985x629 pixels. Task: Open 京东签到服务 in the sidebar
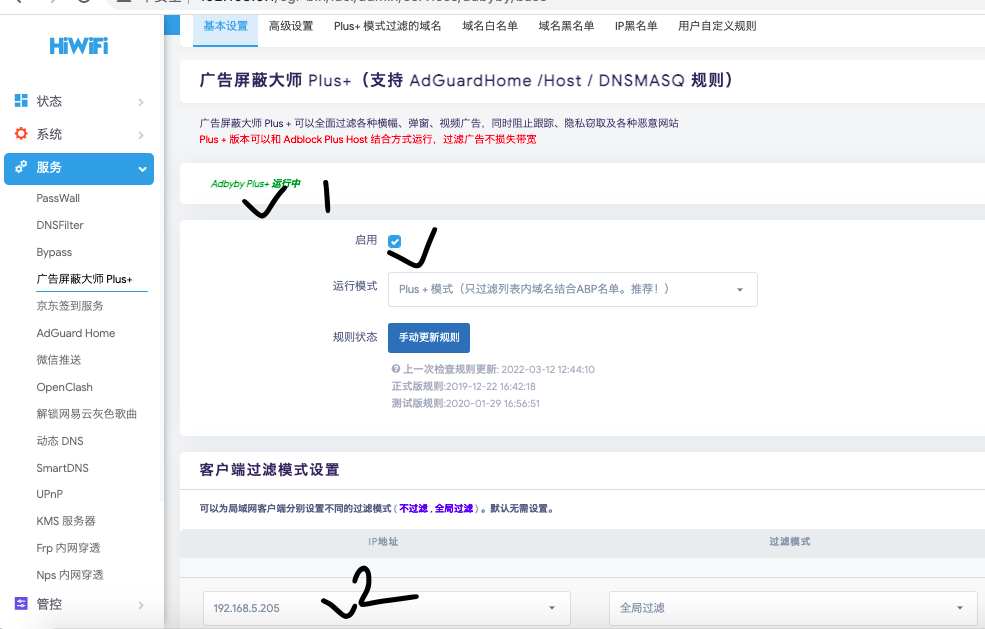tap(70, 306)
